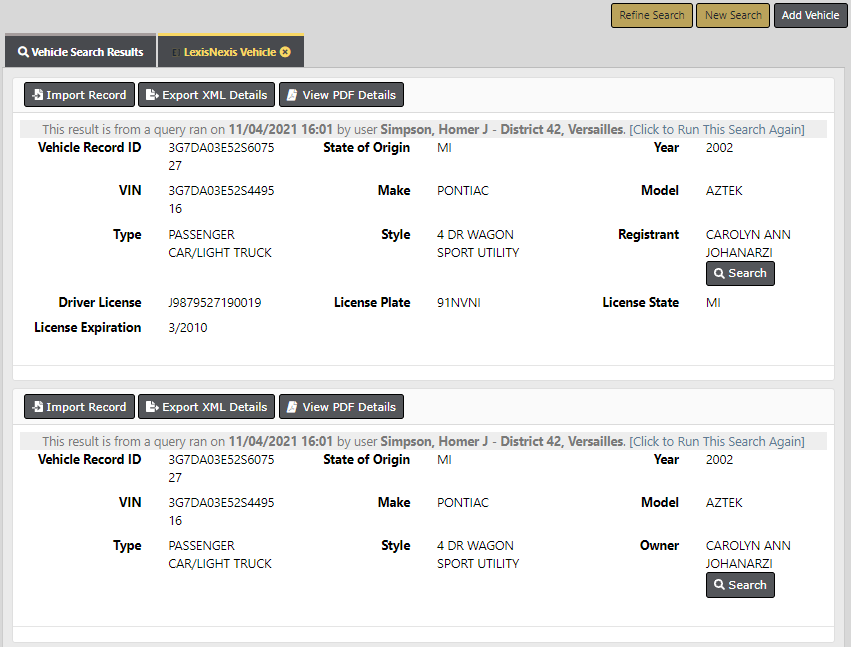Open PDF Details of second record
This screenshot has width=851, height=647.
click(341, 407)
